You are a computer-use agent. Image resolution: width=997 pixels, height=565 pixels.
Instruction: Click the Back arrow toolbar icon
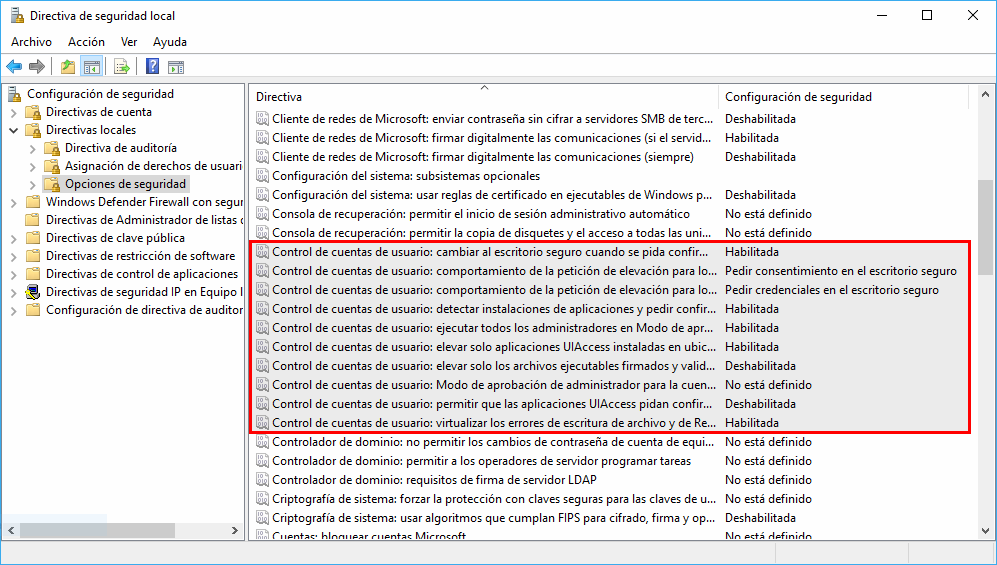pyautogui.click(x=14, y=67)
